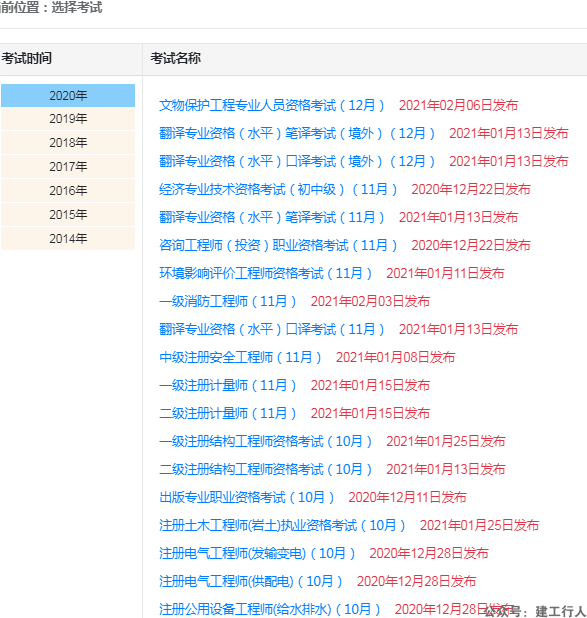
Task: Switch to the 2018年 year row
Action: pyautogui.click(x=68, y=143)
